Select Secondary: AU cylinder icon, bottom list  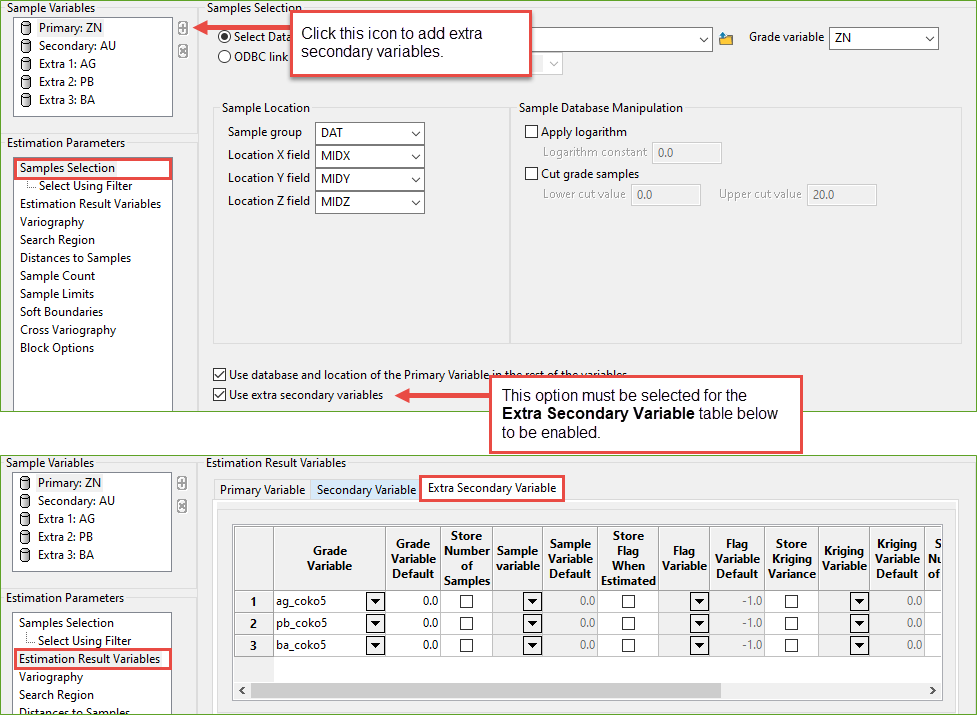point(26,501)
